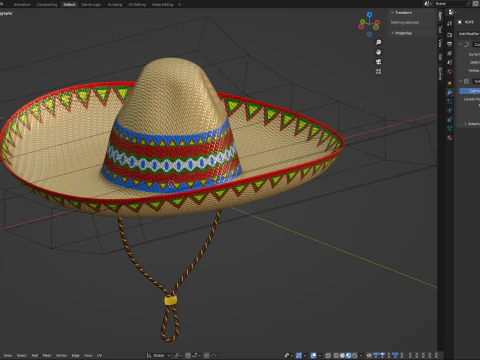Open the Select menu in viewport header

point(22,355)
